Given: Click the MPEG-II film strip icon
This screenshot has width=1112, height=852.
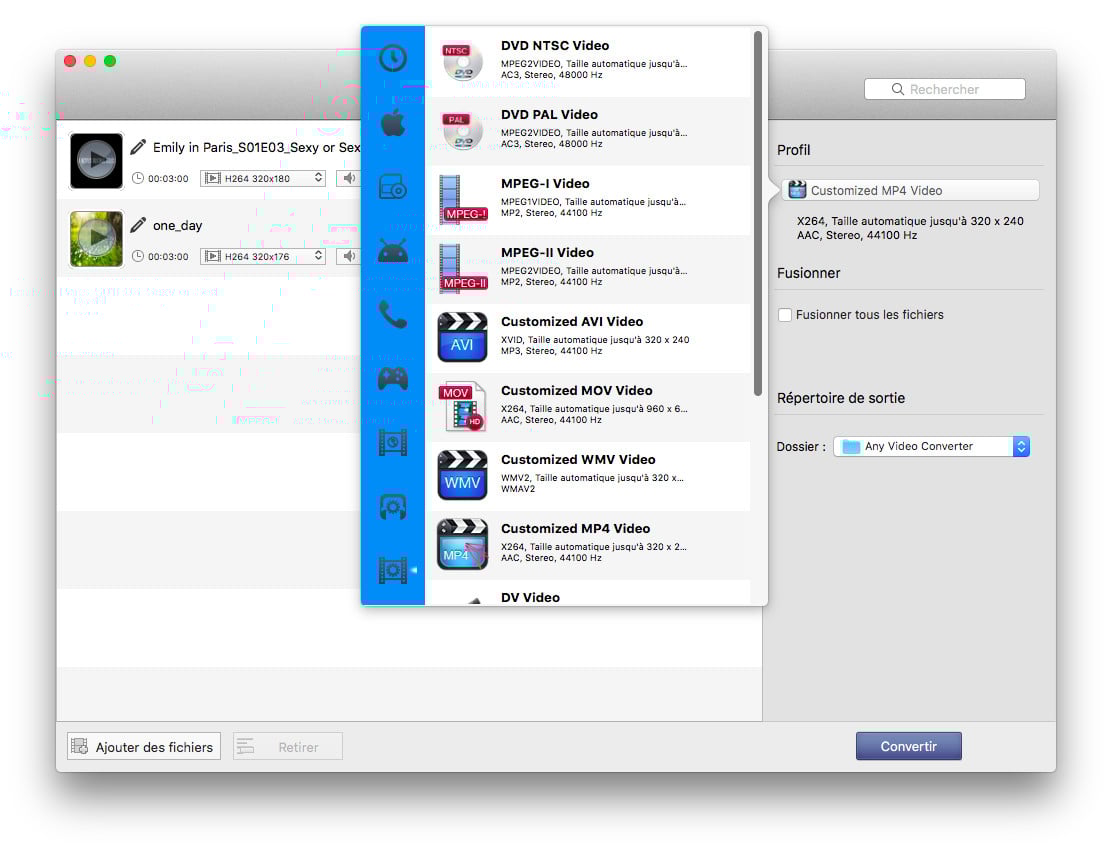Looking at the screenshot, I should coord(462,268).
